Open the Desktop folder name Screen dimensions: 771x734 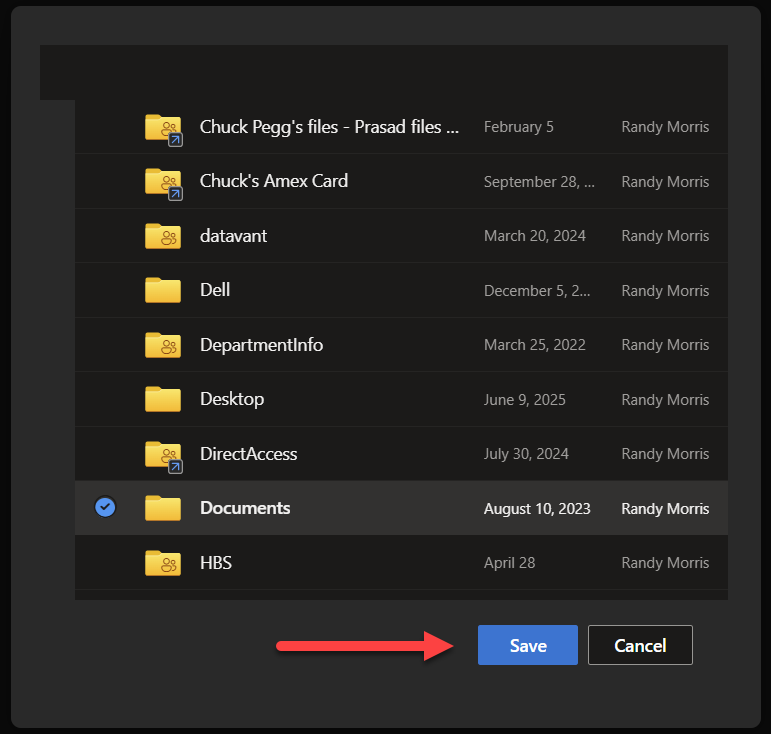click(232, 399)
